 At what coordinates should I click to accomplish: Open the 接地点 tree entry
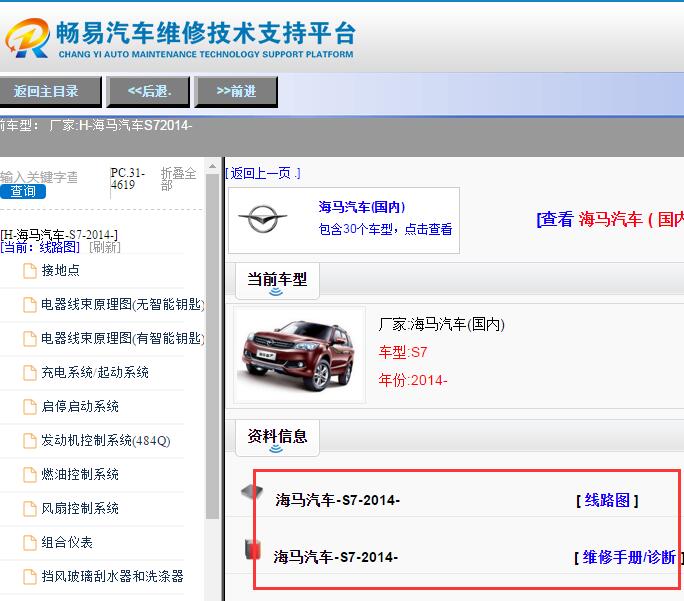(61, 270)
